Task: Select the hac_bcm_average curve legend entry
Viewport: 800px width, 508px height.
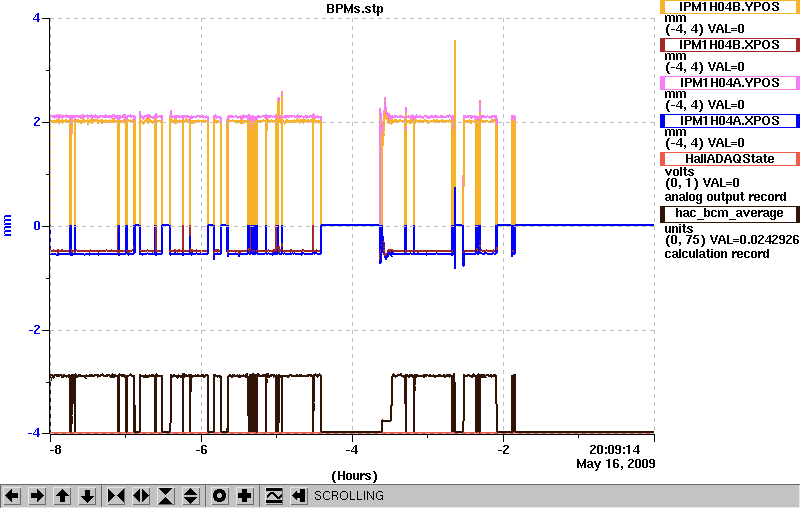Action: [x=730, y=214]
